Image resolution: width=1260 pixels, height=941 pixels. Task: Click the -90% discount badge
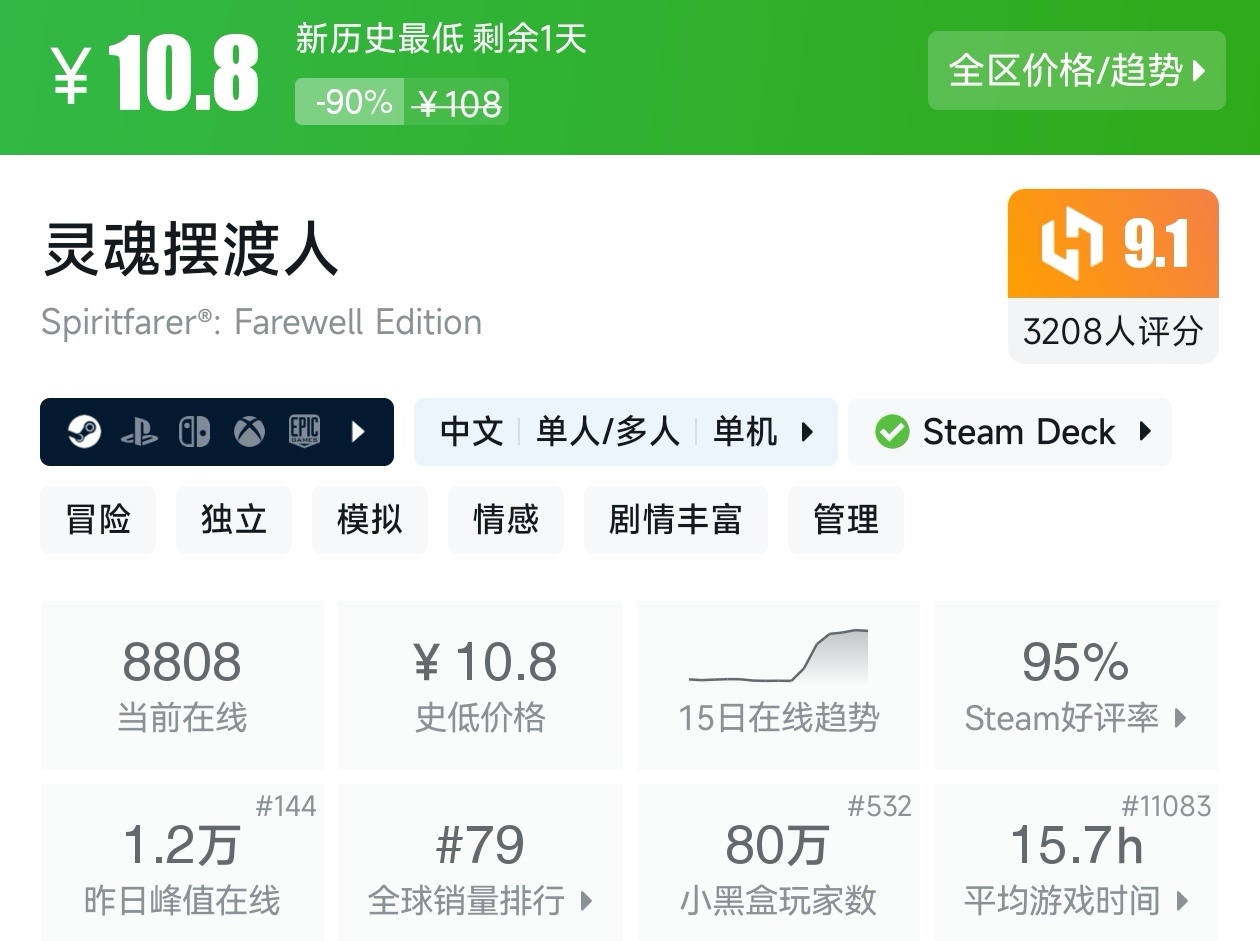pyautogui.click(x=350, y=102)
